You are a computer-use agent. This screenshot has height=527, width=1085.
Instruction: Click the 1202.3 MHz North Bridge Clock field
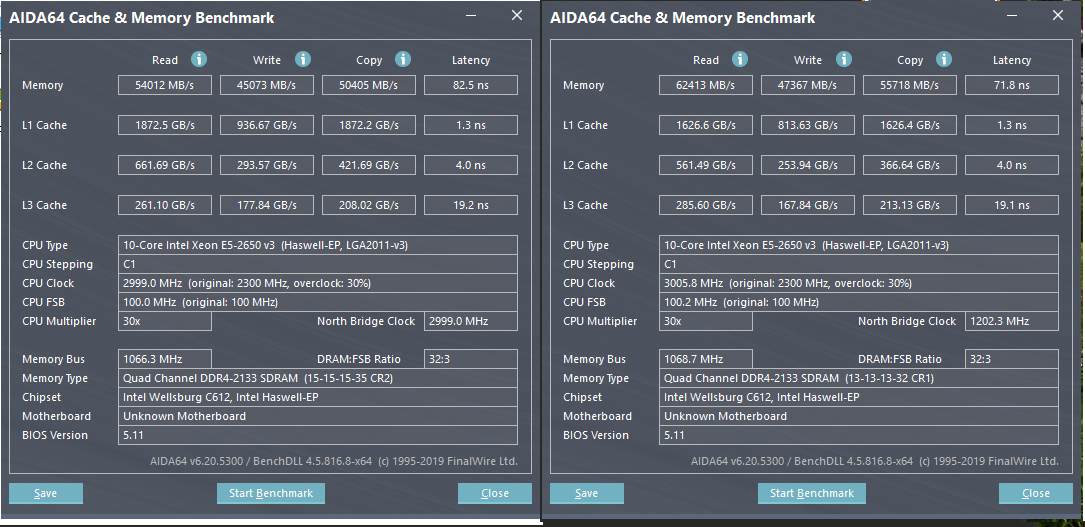pyautogui.click(x=1011, y=321)
